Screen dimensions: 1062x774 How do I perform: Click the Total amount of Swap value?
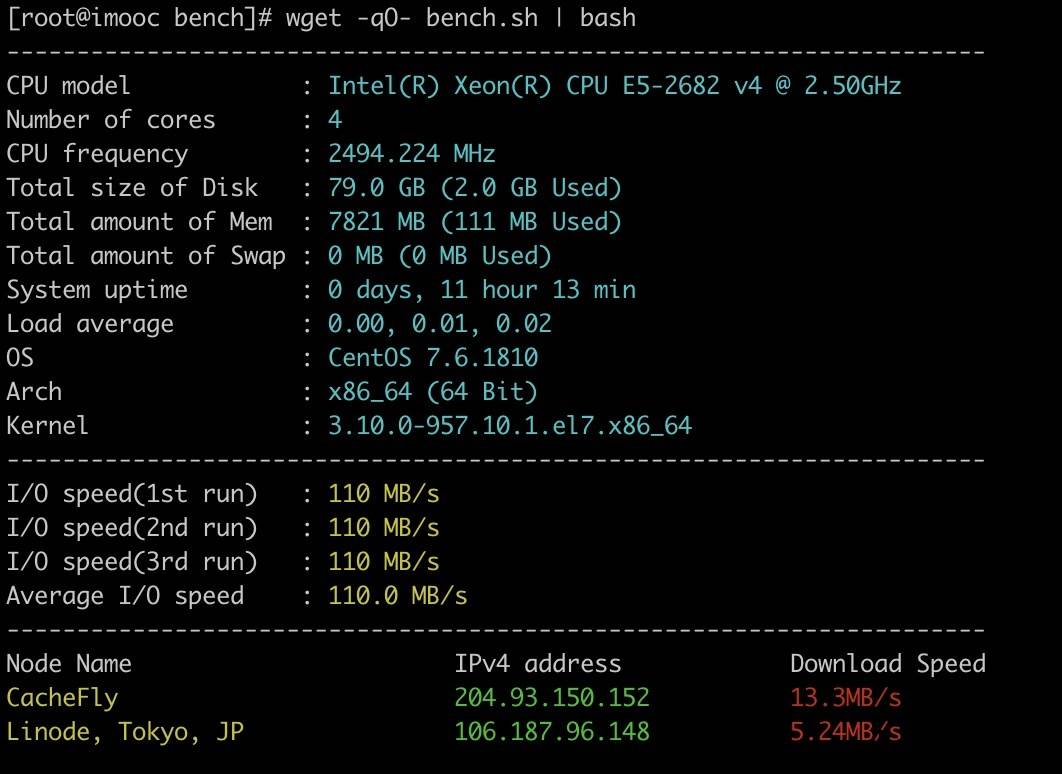[439, 256]
